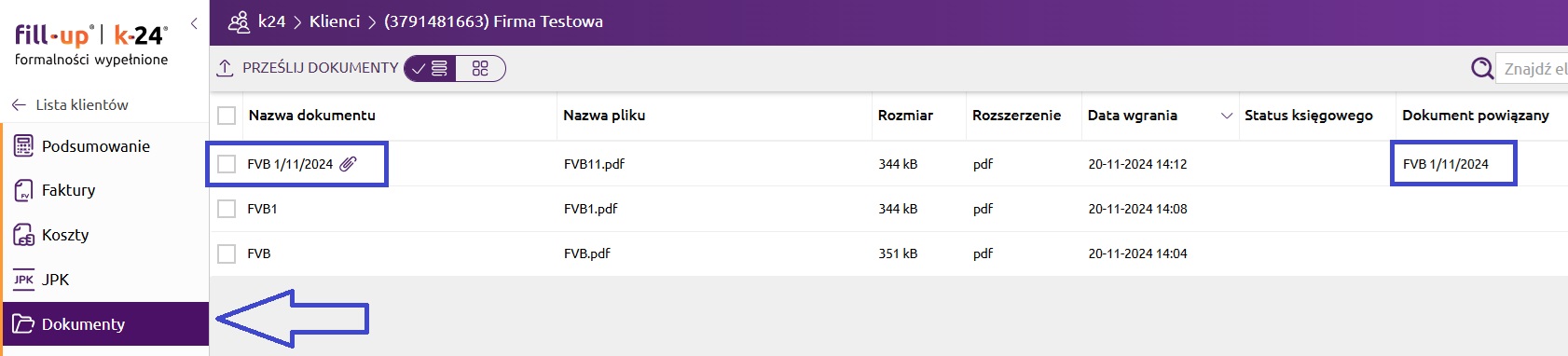Check the FVB1 document row checkbox

coord(227,209)
